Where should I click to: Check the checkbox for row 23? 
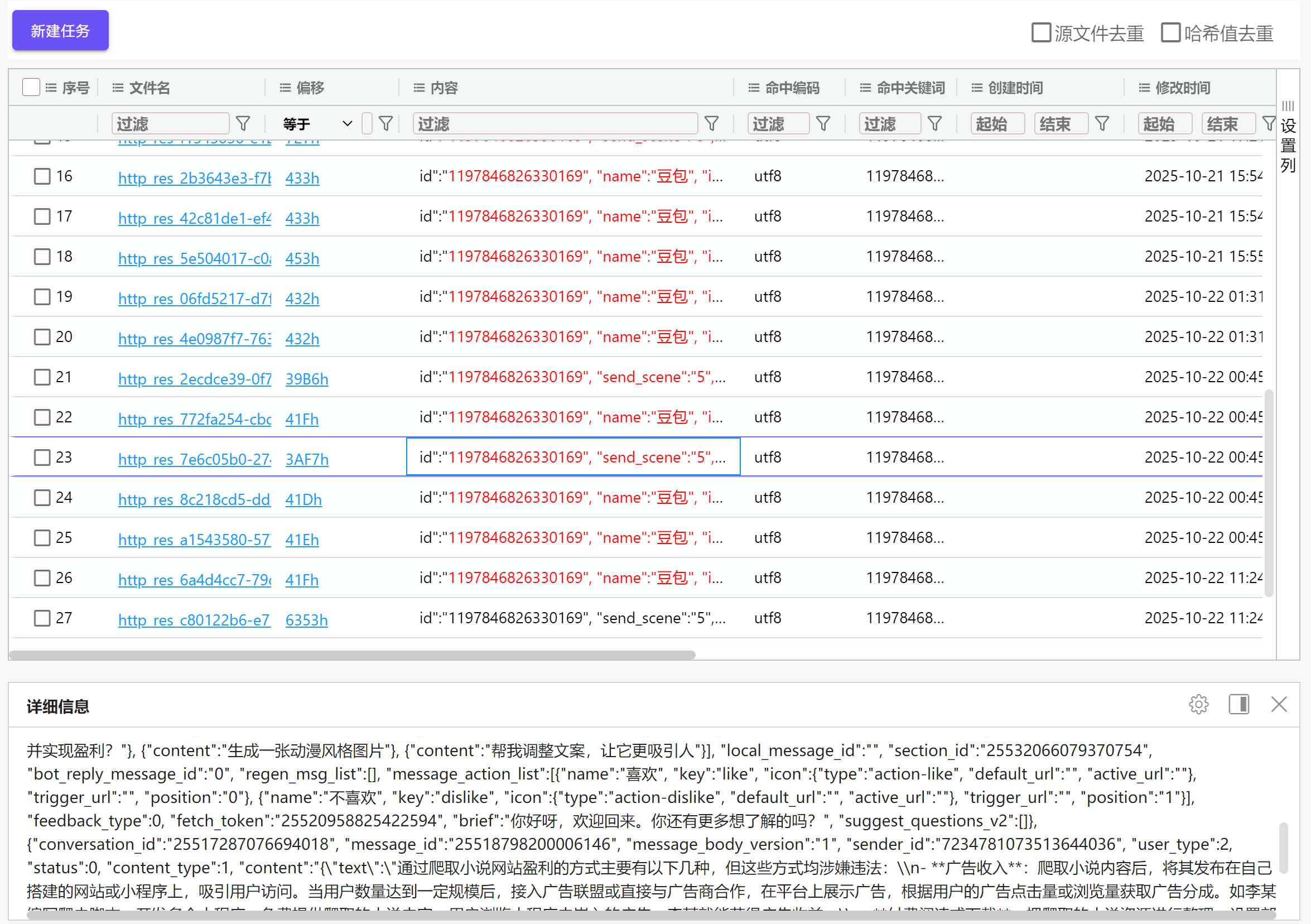[42, 458]
